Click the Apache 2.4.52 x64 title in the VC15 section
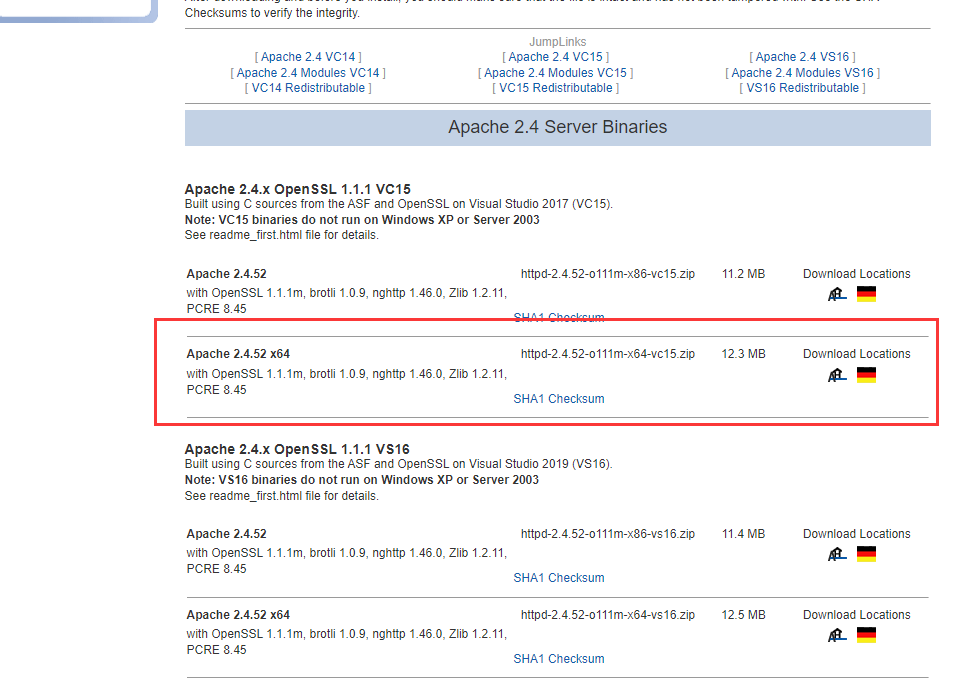 click(x=238, y=354)
